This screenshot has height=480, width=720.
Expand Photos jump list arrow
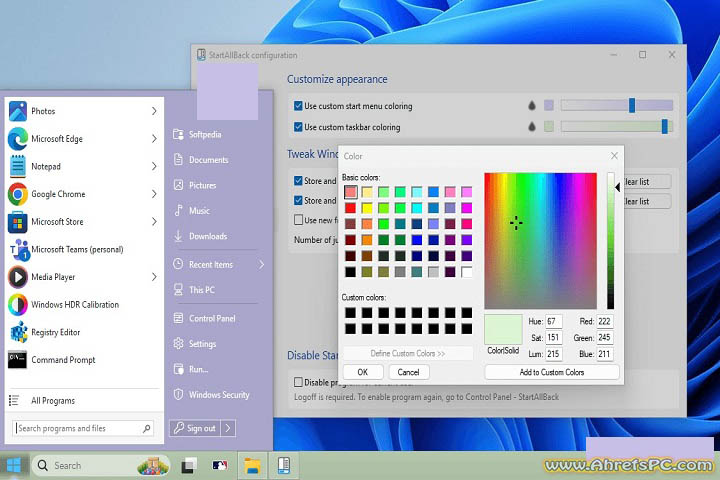pos(154,111)
